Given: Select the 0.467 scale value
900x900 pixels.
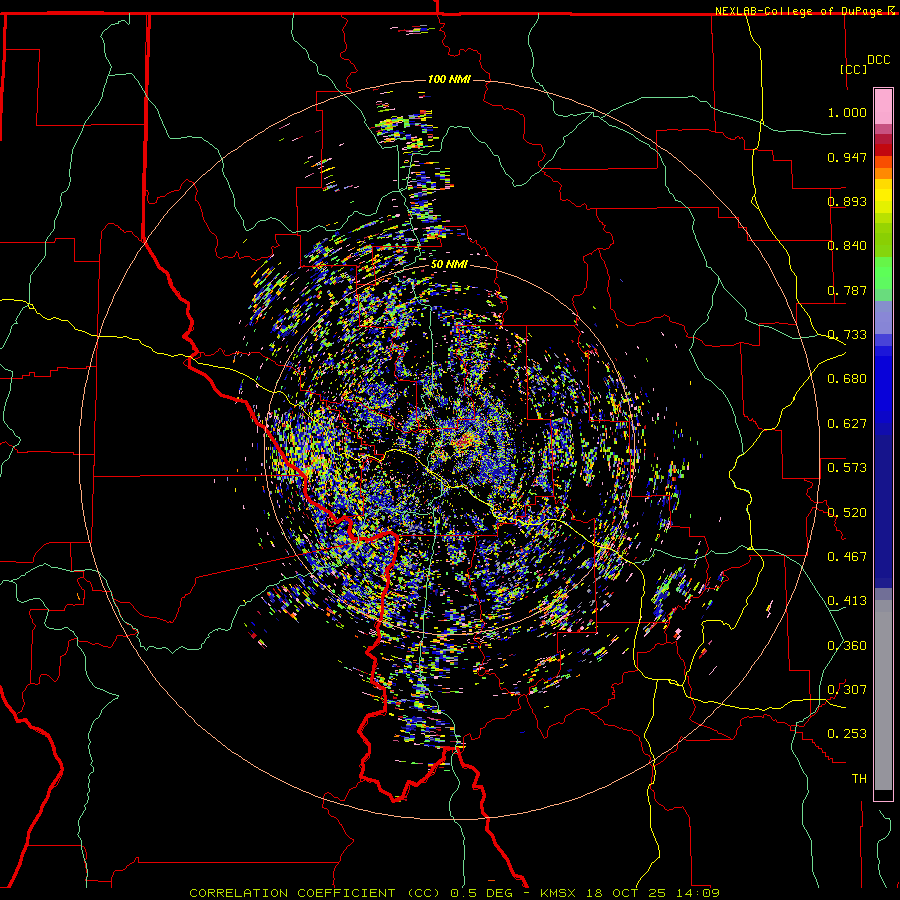Looking at the screenshot, I should point(847,557).
